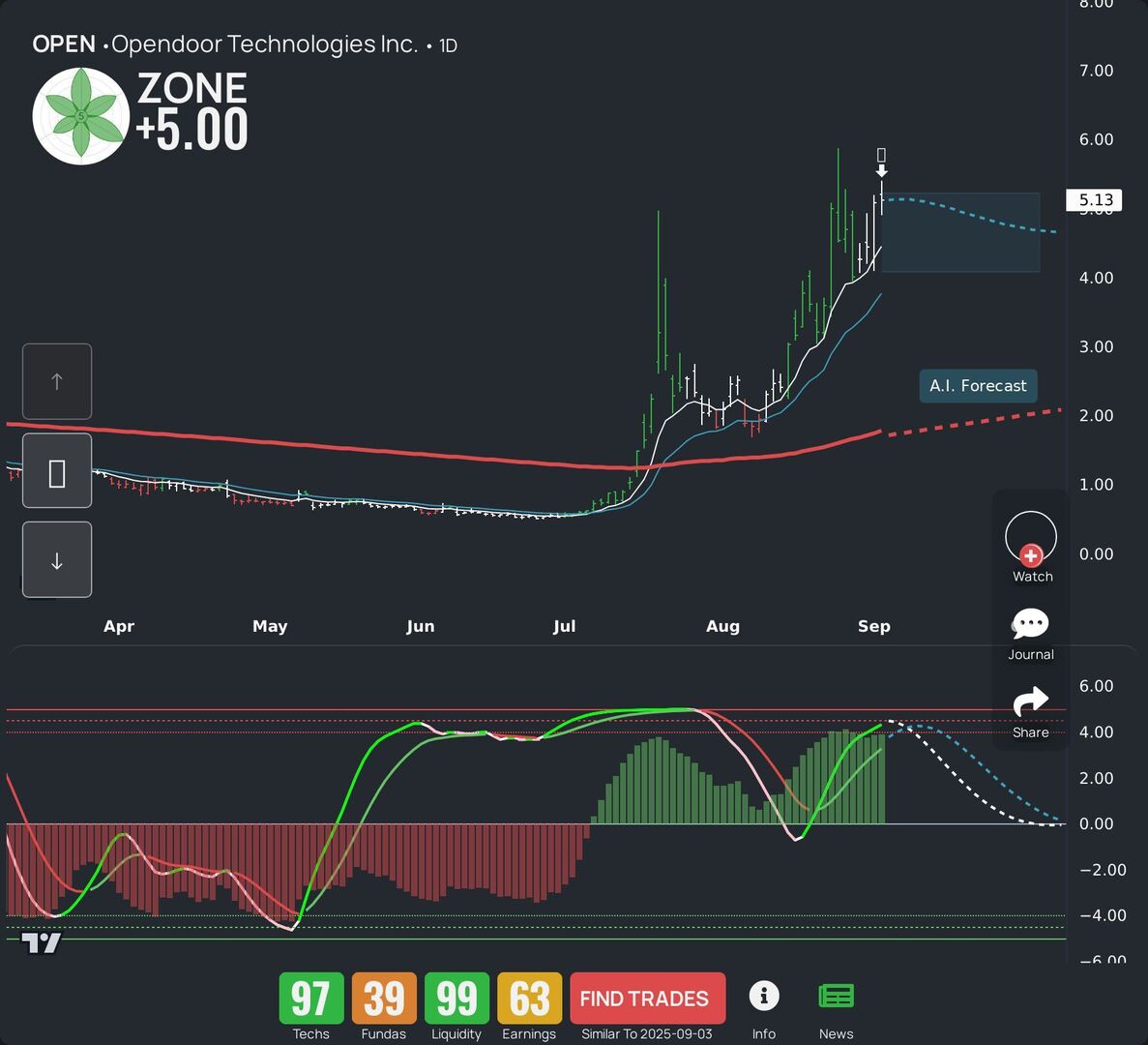Open the Earnings score 63 badge
This screenshot has width=1148, height=1045.
pyautogui.click(x=529, y=998)
